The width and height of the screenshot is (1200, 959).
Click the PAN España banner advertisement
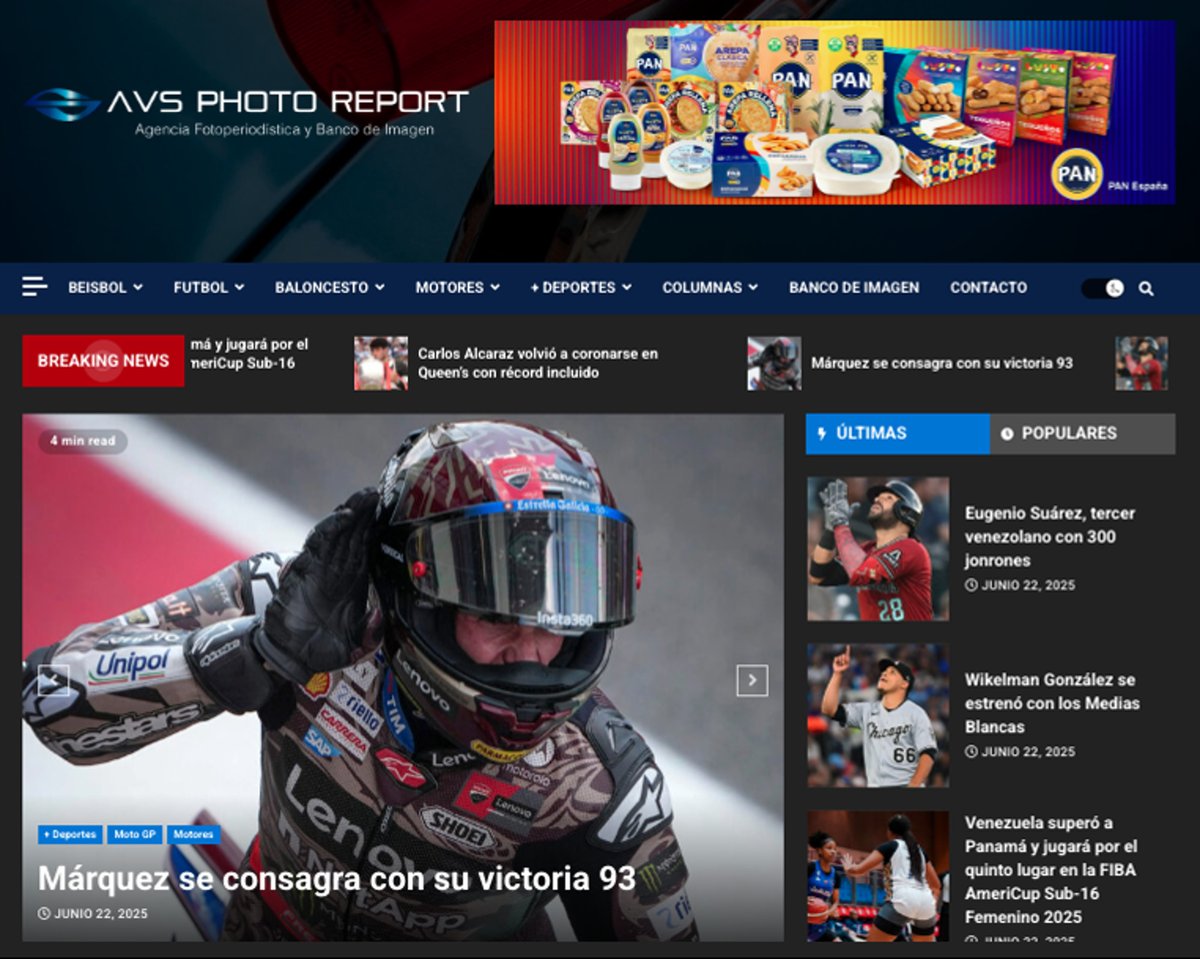pyautogui.click(x=835, y=113)
